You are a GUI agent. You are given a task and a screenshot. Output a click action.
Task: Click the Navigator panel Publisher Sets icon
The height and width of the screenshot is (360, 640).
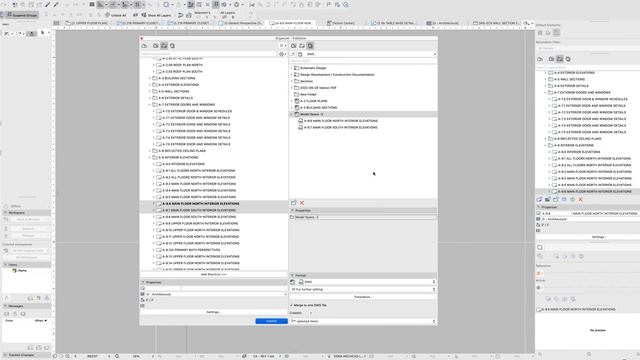pyautogui.click(x=568, y=59)
